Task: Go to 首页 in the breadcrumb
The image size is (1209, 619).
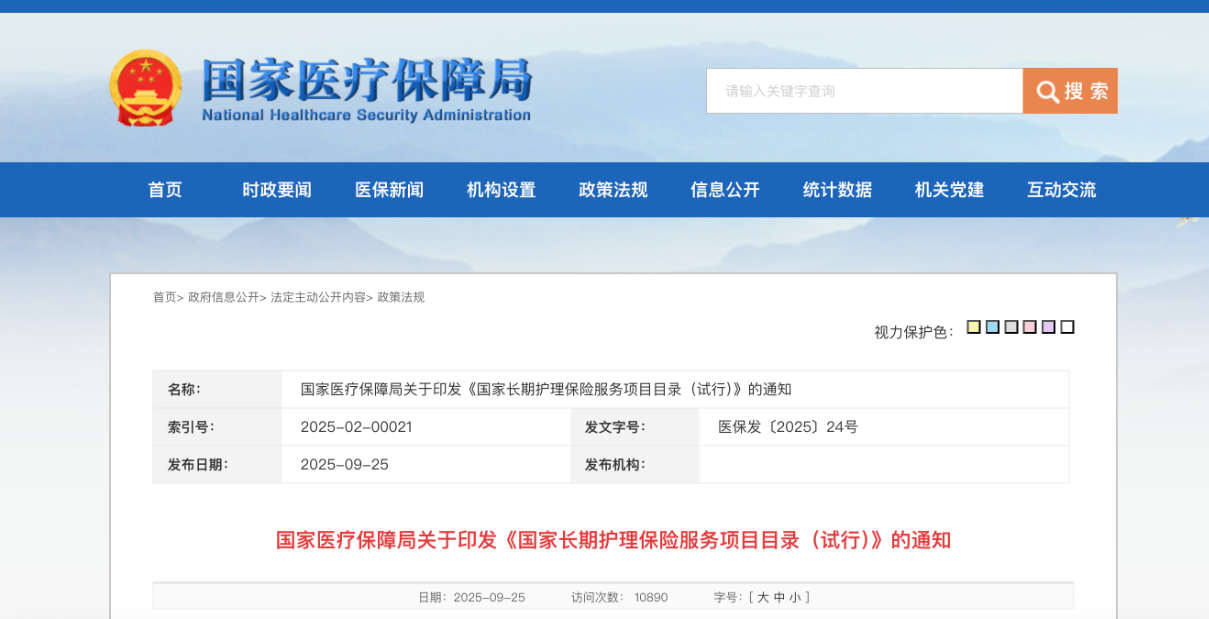Action: pos(164,297)
